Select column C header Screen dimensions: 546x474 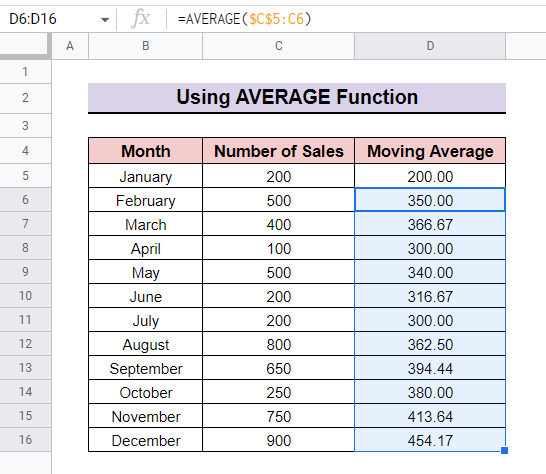279,46
